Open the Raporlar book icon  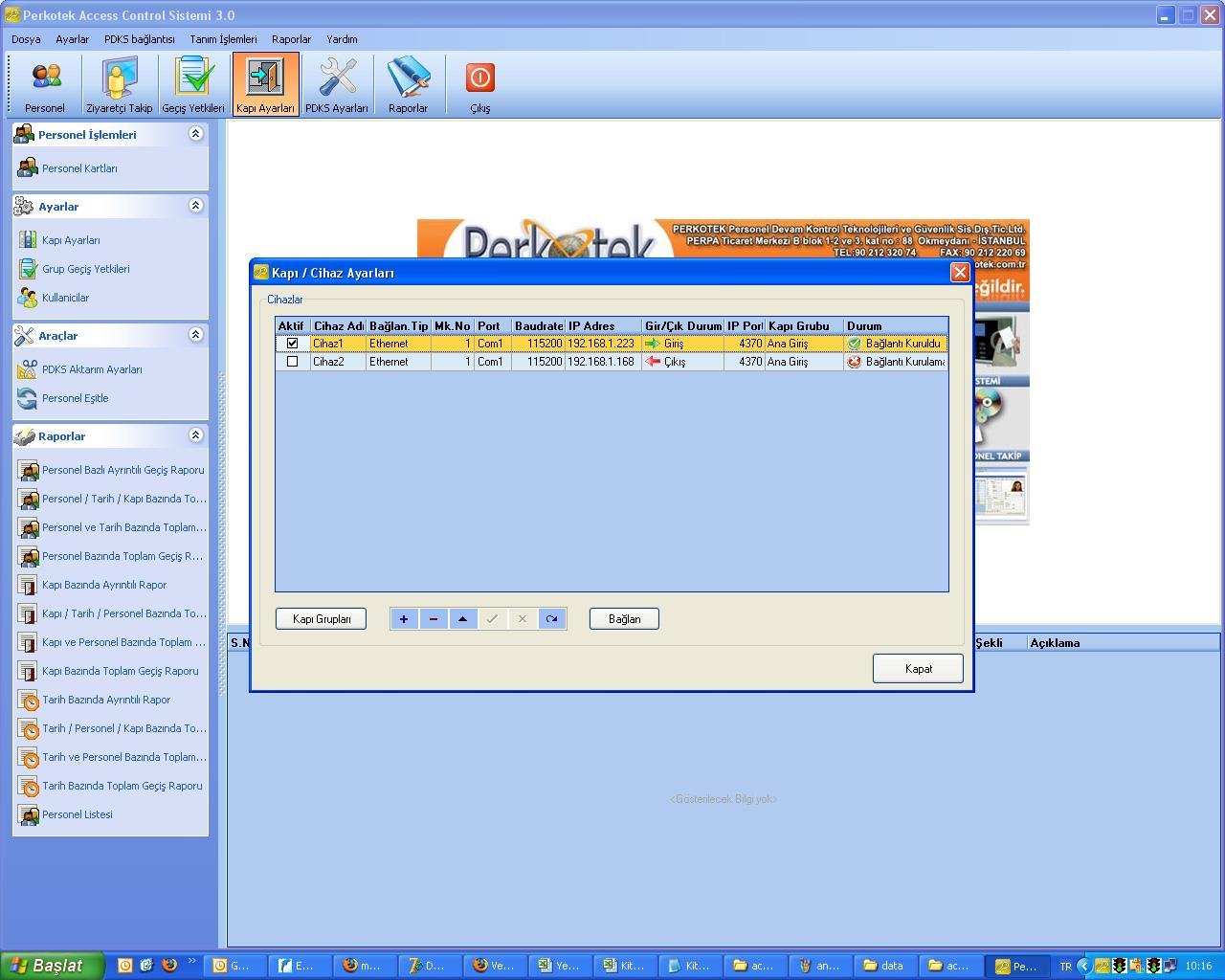pyautogui.click(x=409, y=81)
